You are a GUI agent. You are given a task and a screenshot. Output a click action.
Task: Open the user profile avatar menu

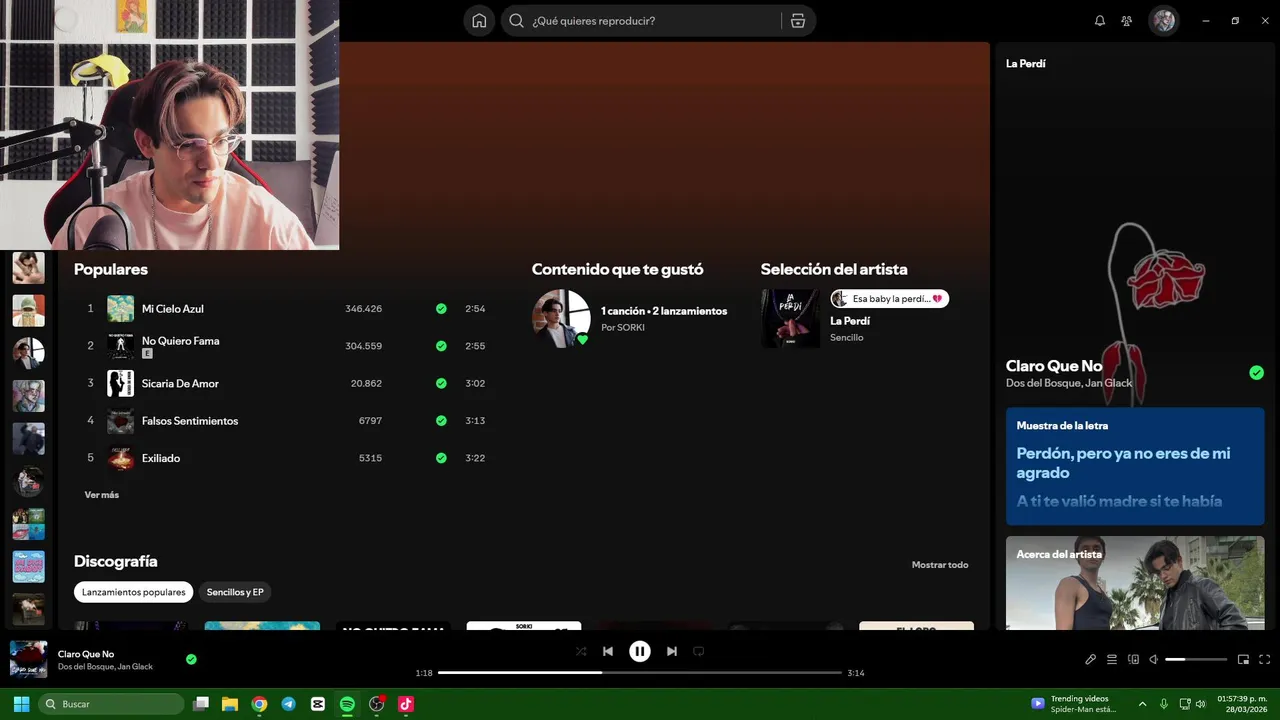[1164, 21]
